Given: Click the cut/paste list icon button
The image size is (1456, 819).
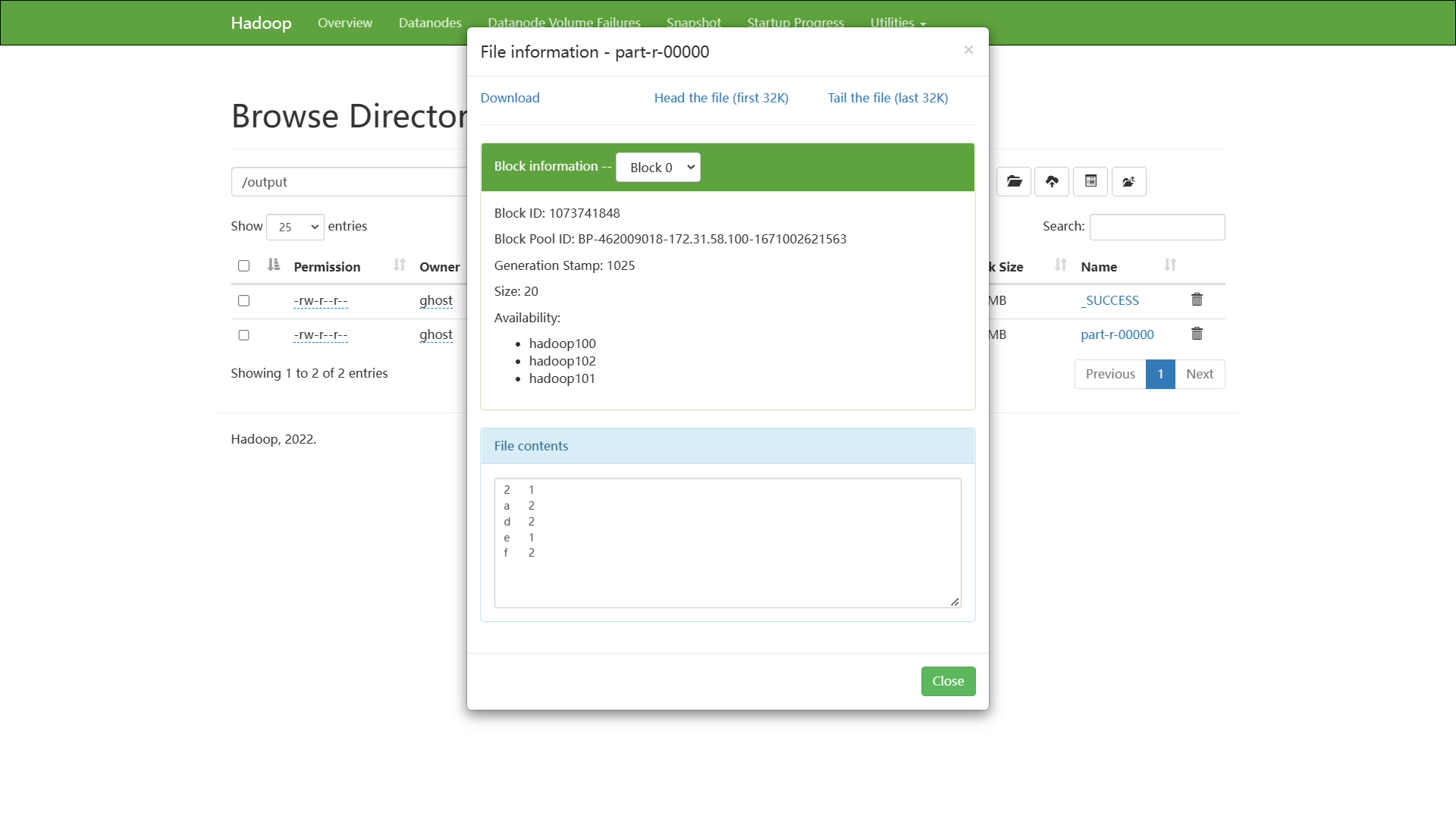Looking at the screenshot, I should click(1090, 182).
